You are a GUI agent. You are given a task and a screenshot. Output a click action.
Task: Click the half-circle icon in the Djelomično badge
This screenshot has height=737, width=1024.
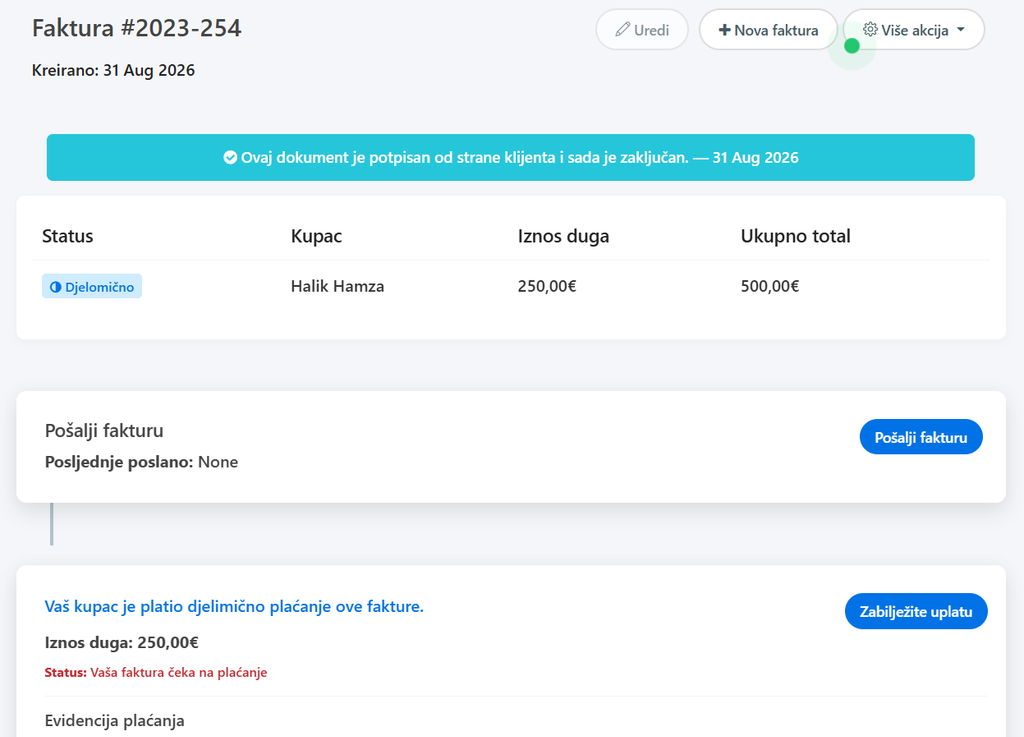[56, 287]
